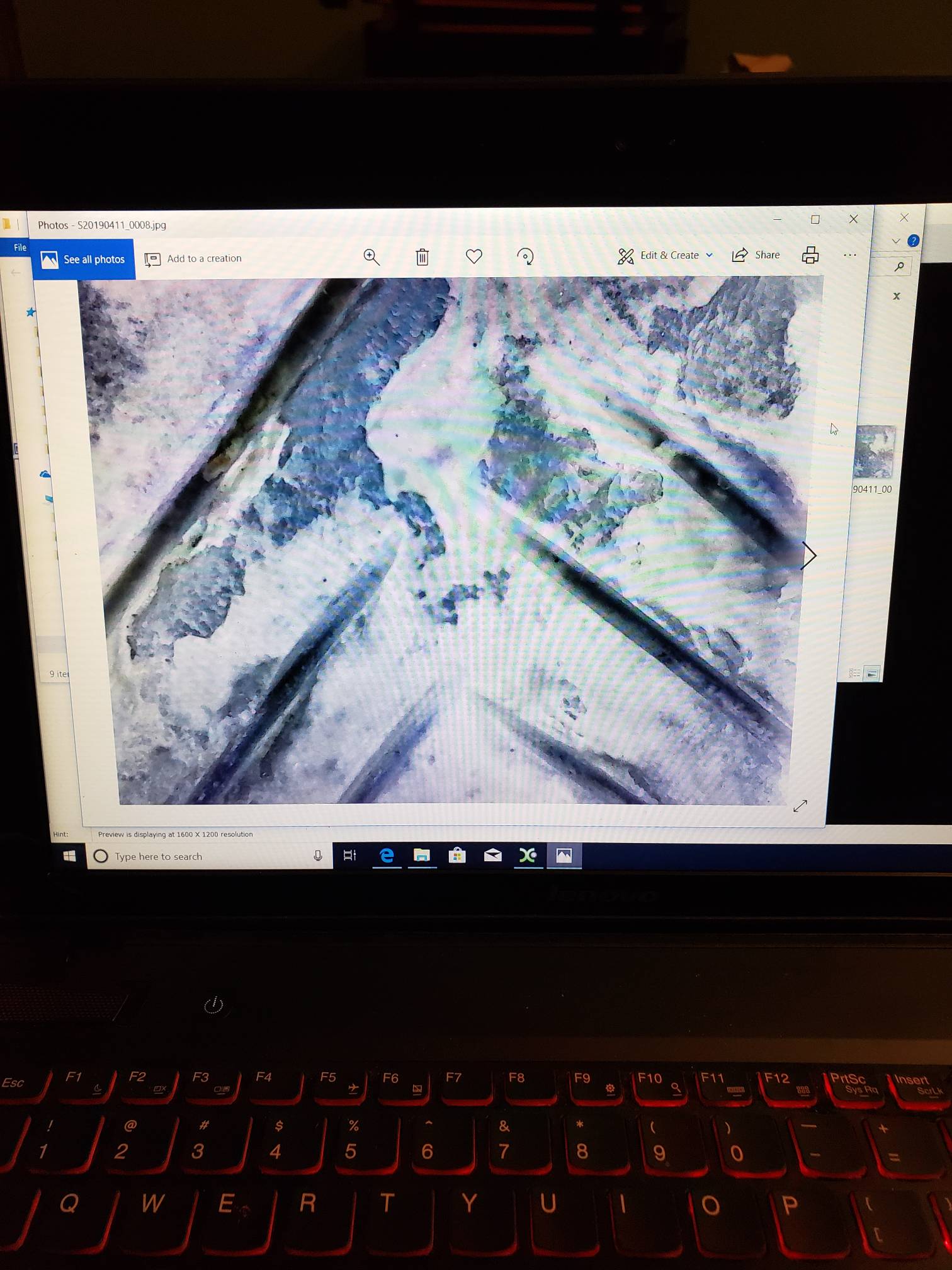Share the current photo
Screen dimensions: 952x1270
(x=756, y=255)
